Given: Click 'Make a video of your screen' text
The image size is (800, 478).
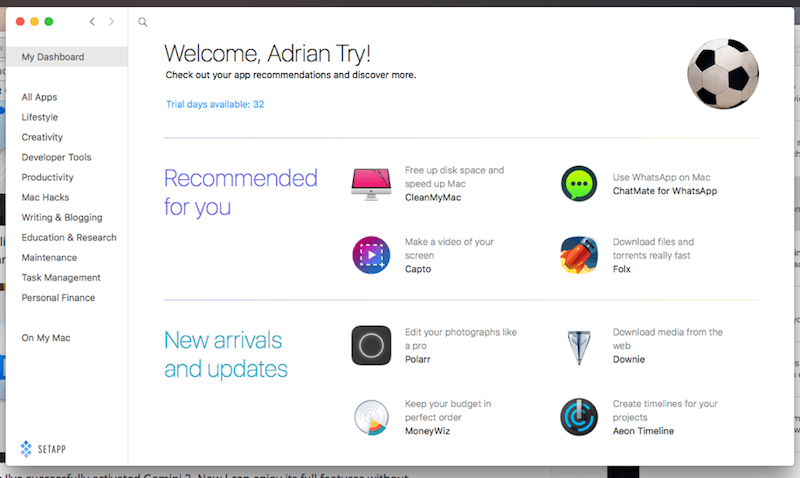Looking at the screenshot, I should coord(449,248).
